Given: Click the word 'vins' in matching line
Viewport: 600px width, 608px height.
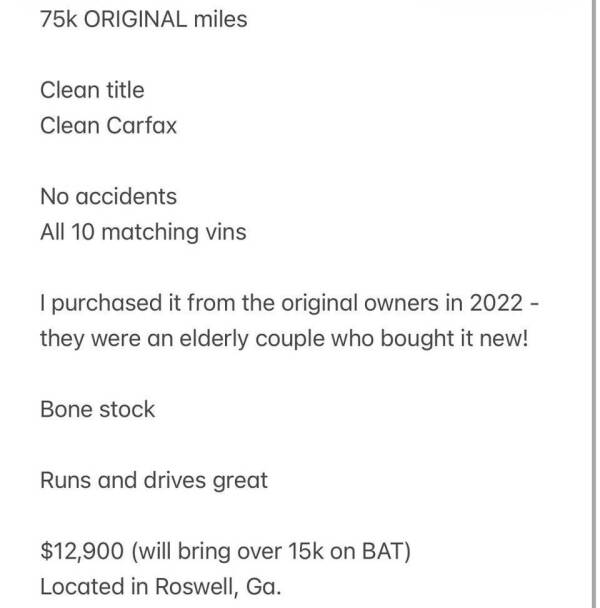Looking at the screenshot, I should [x=226, y=232].
